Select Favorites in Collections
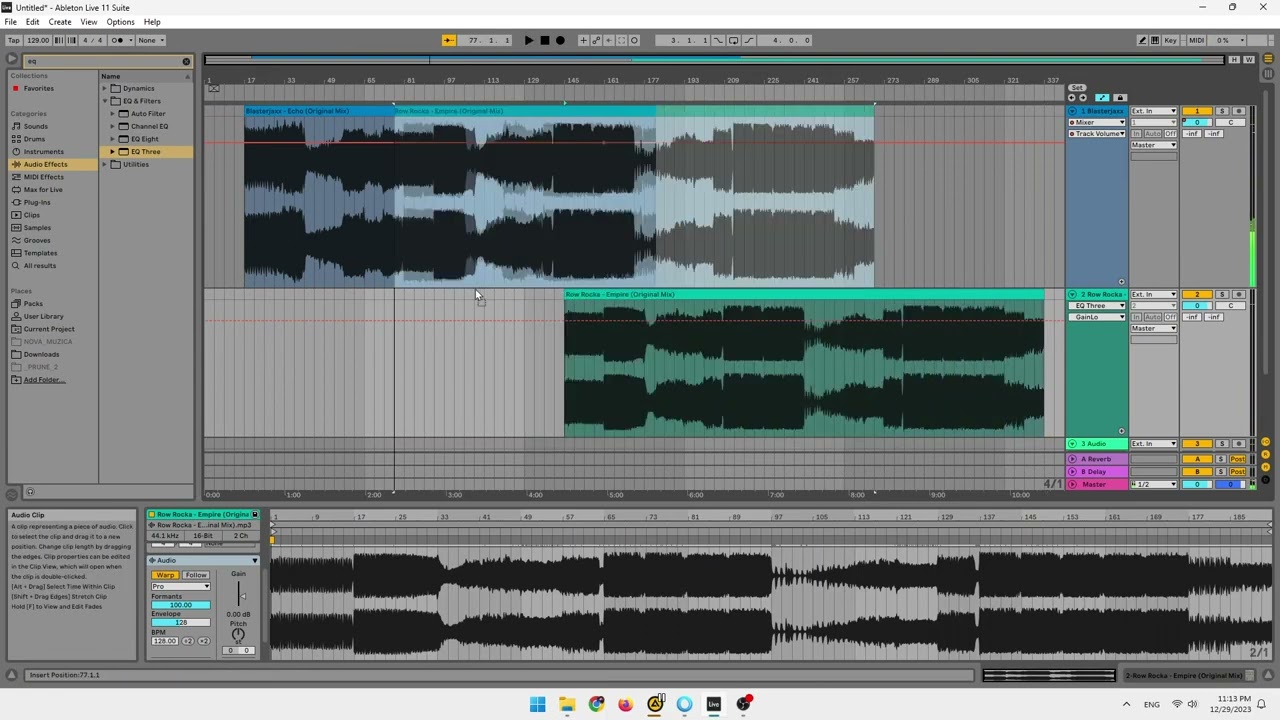The image size is (1280, 720). [x=39, y=88]
